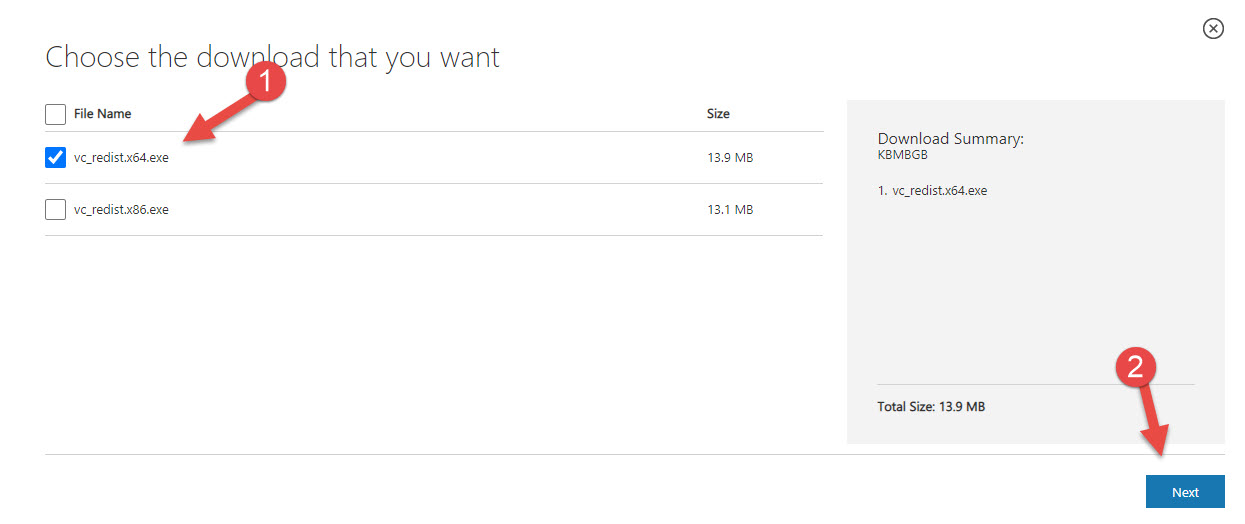Click the vc_redist.x86.exe file name

point(121,210)
